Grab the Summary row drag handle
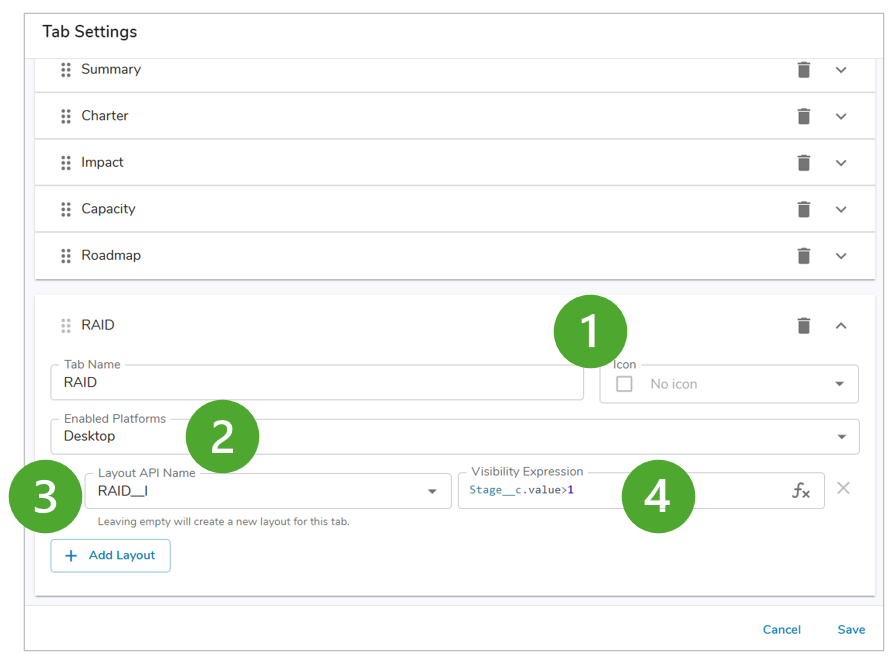Viewport: 891px width, 662px height. 66,70
